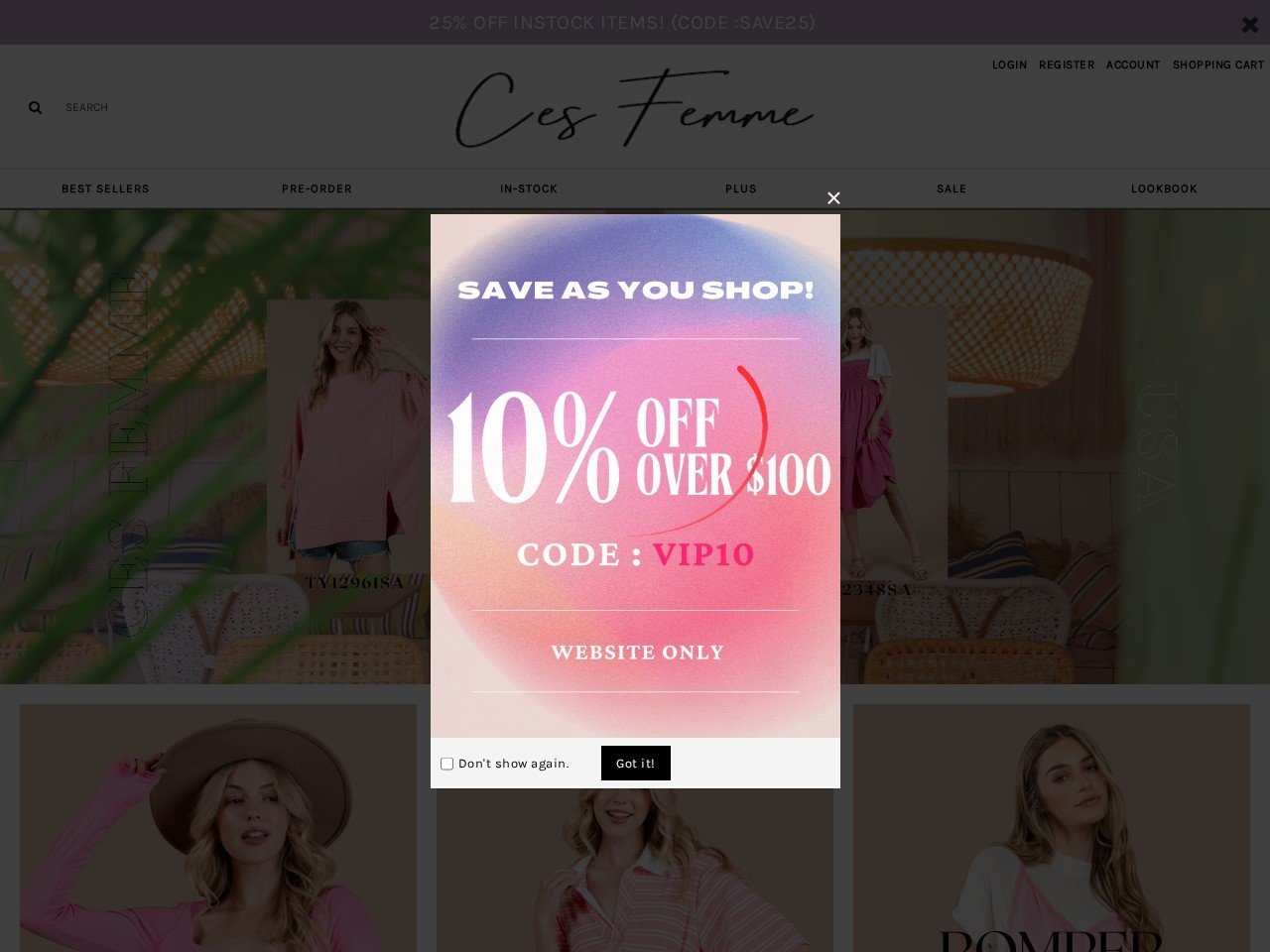Open the pink top TY12961SA product image
Screen dimensions: 1270x952
[348, 436]
